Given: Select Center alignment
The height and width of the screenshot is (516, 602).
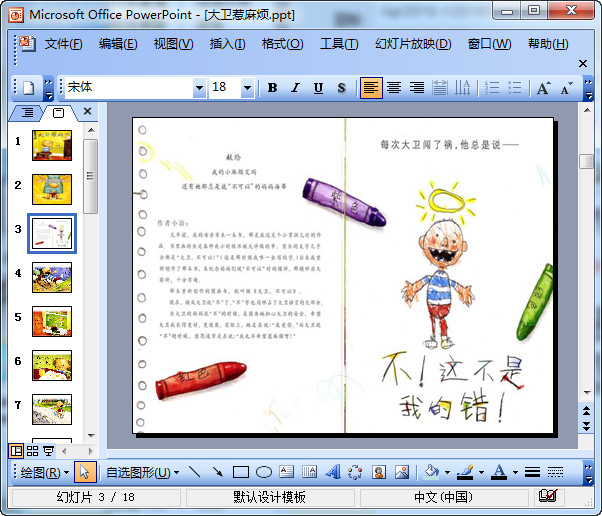Looking at the screenshot, I should [394, 88].
